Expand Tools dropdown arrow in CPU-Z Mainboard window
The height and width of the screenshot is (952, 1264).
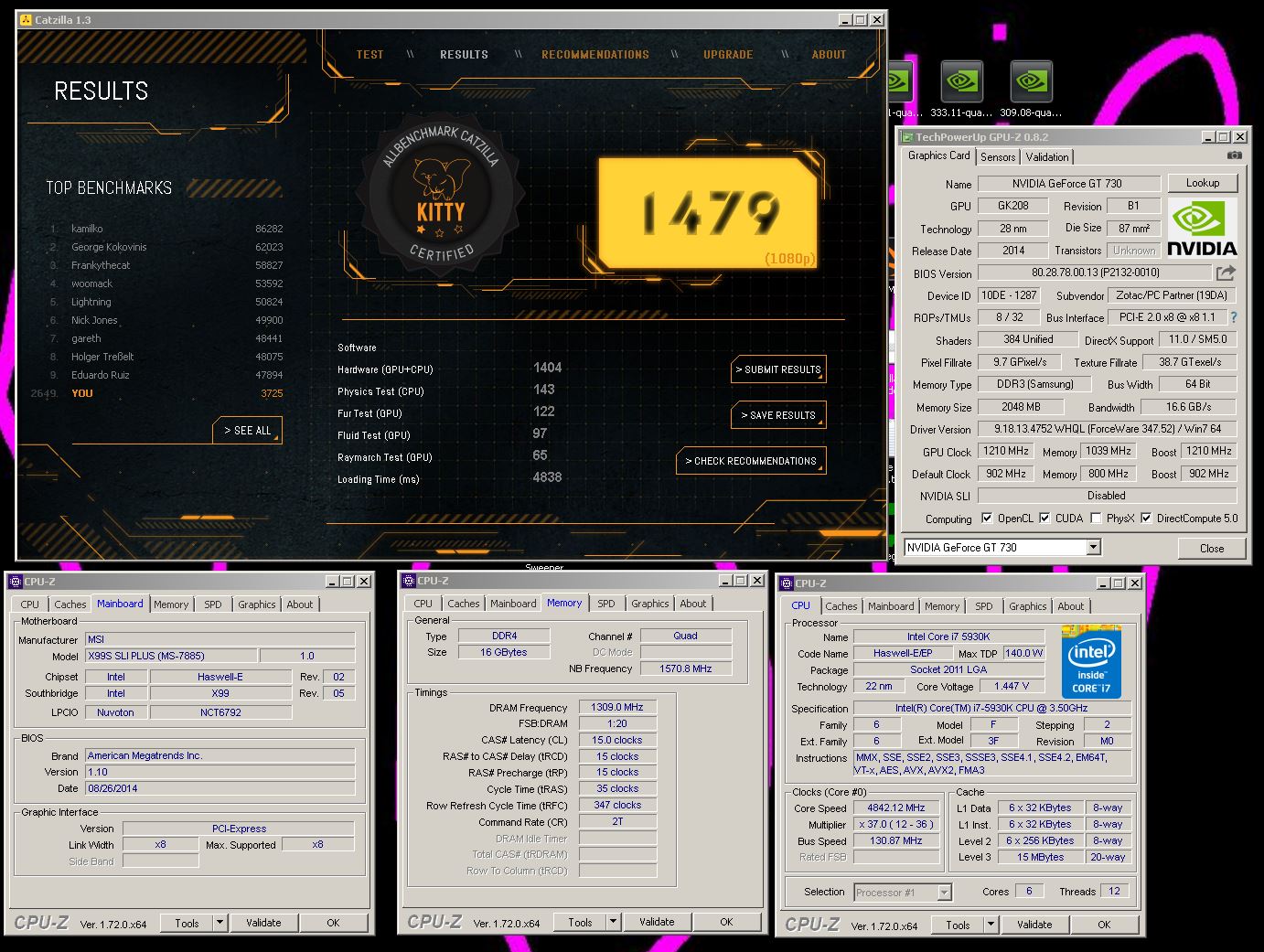click(220, 923)
